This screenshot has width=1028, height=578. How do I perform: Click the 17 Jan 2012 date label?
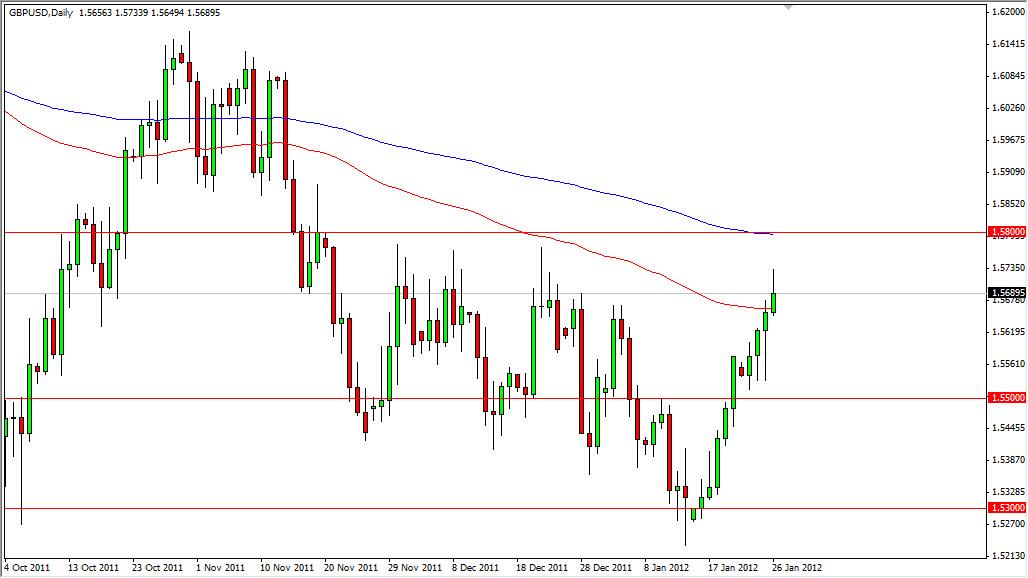click(733, 568)
